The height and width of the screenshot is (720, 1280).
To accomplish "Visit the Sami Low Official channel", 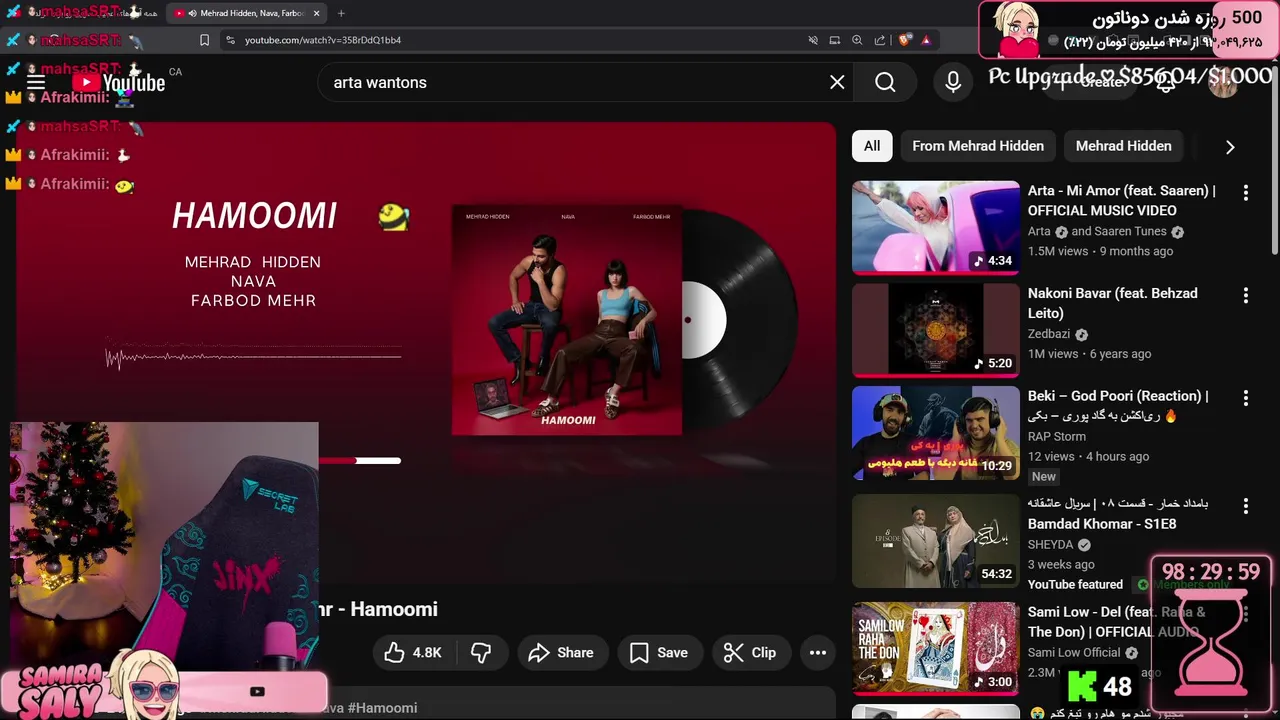I will point(1074,653).
